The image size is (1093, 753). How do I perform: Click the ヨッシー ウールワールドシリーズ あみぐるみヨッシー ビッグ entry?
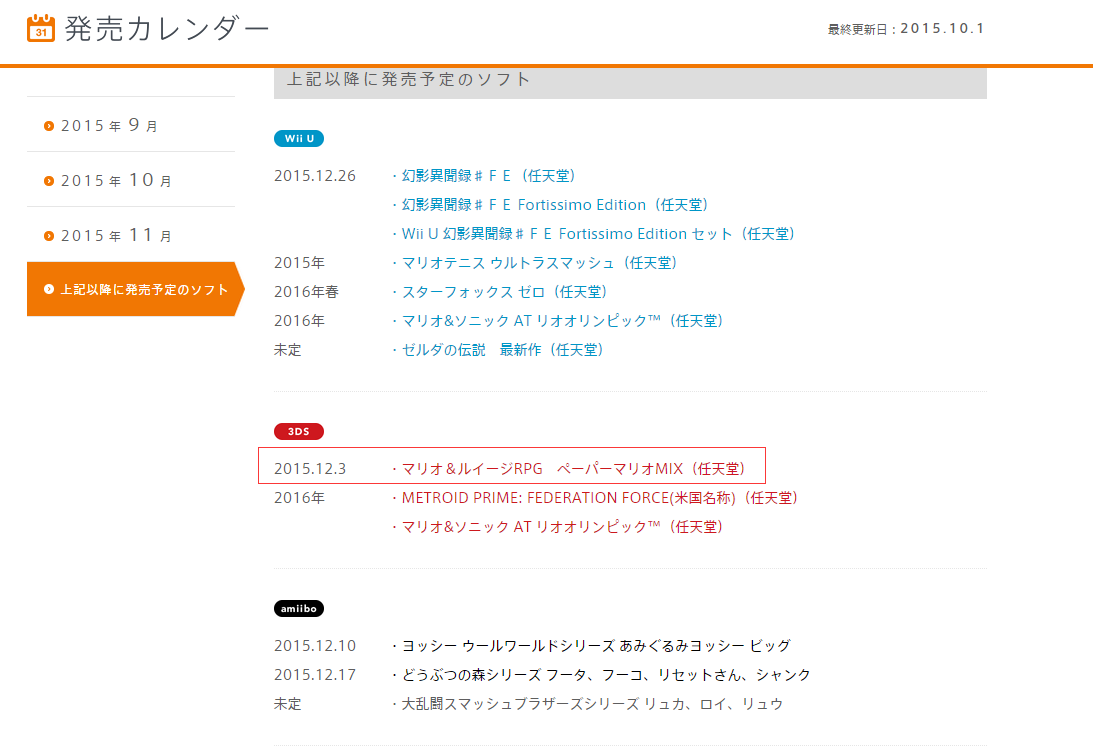[x=596, y=646]
